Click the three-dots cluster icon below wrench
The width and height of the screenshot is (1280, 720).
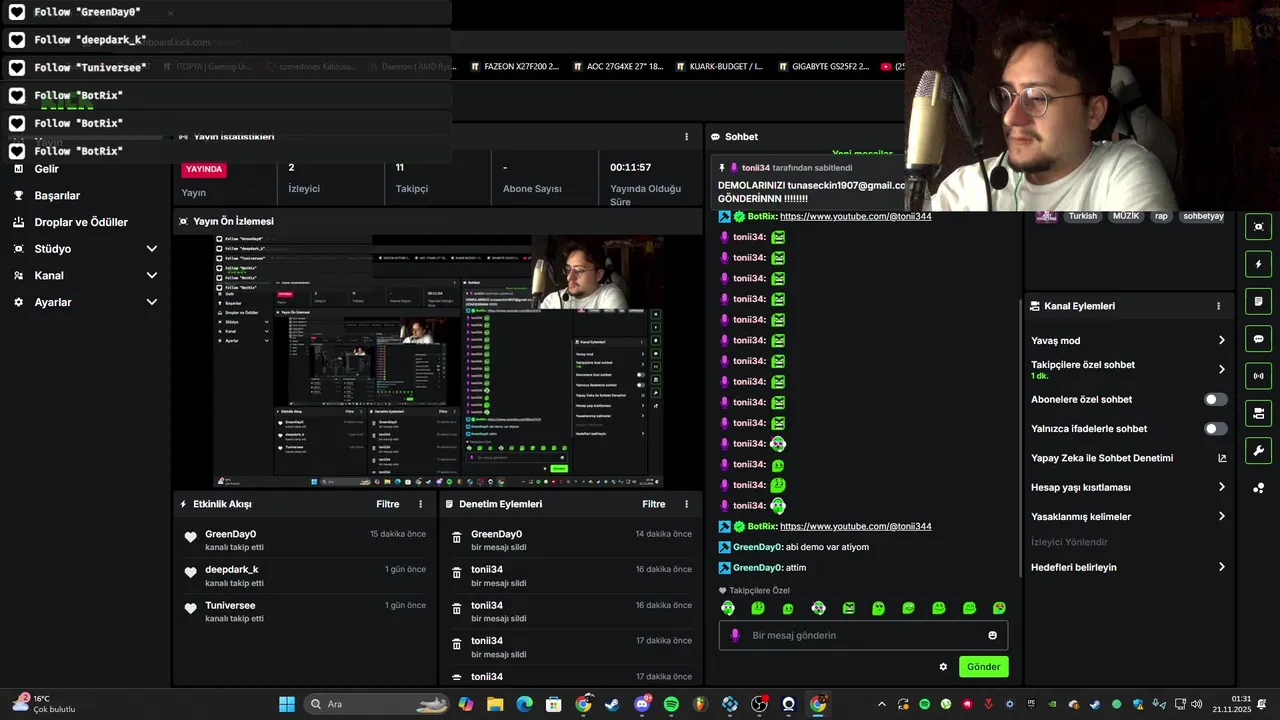tap(1258, 488)
